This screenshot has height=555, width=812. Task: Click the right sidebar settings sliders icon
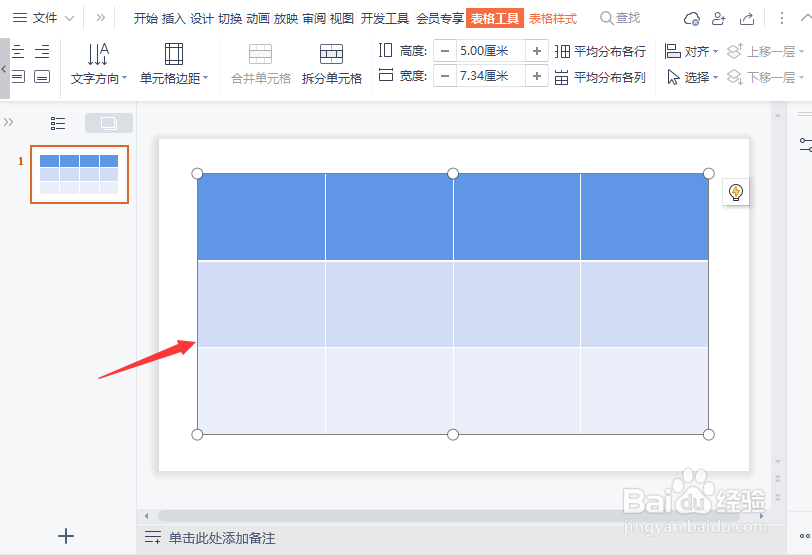coord(805,144)
